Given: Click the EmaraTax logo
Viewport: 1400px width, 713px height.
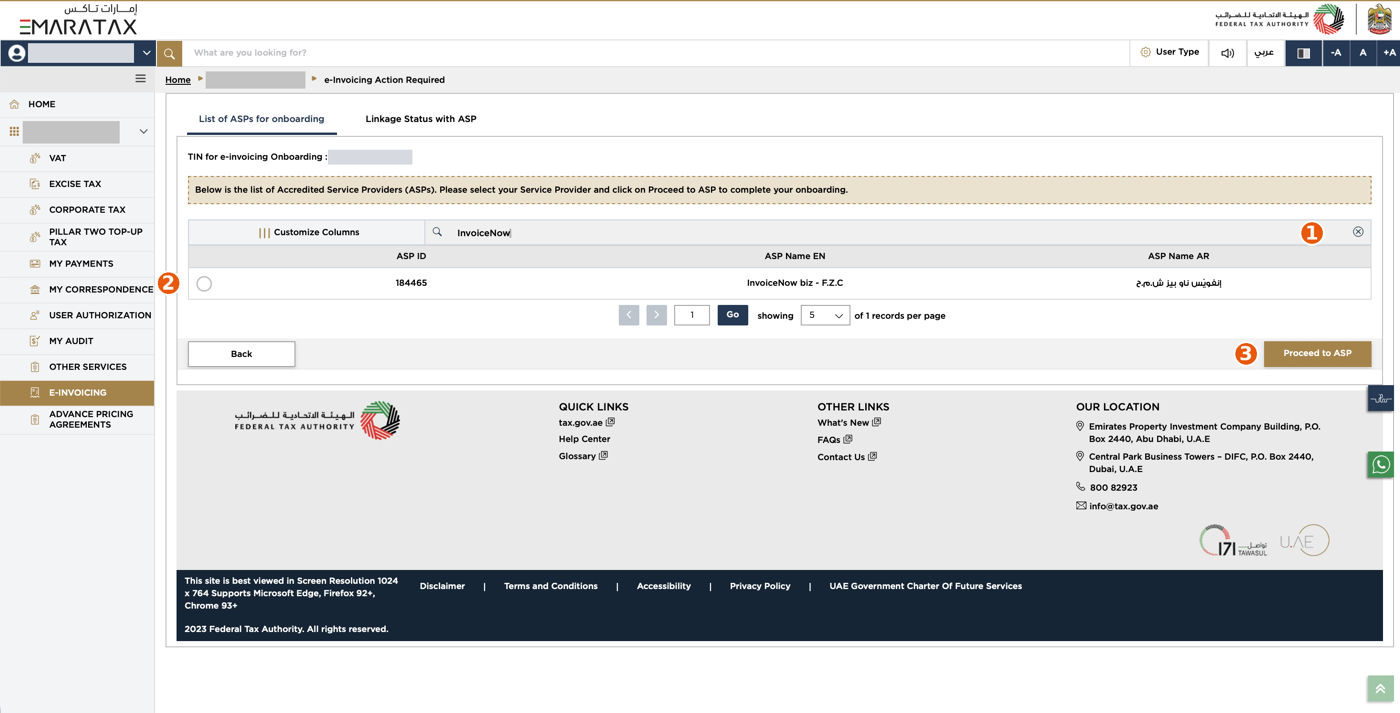Looking at the screenshot, I should (78, 20).
